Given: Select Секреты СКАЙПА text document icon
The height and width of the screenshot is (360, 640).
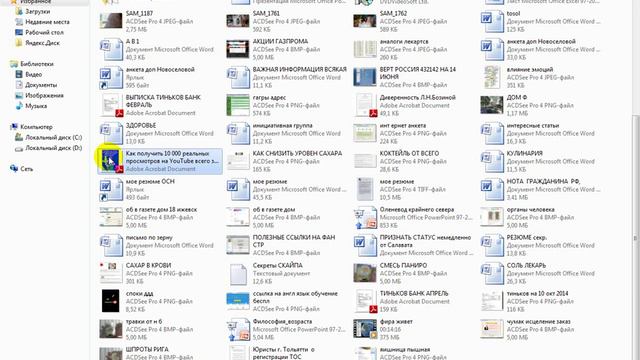Looking at the screenshot, I should (238, 274).
